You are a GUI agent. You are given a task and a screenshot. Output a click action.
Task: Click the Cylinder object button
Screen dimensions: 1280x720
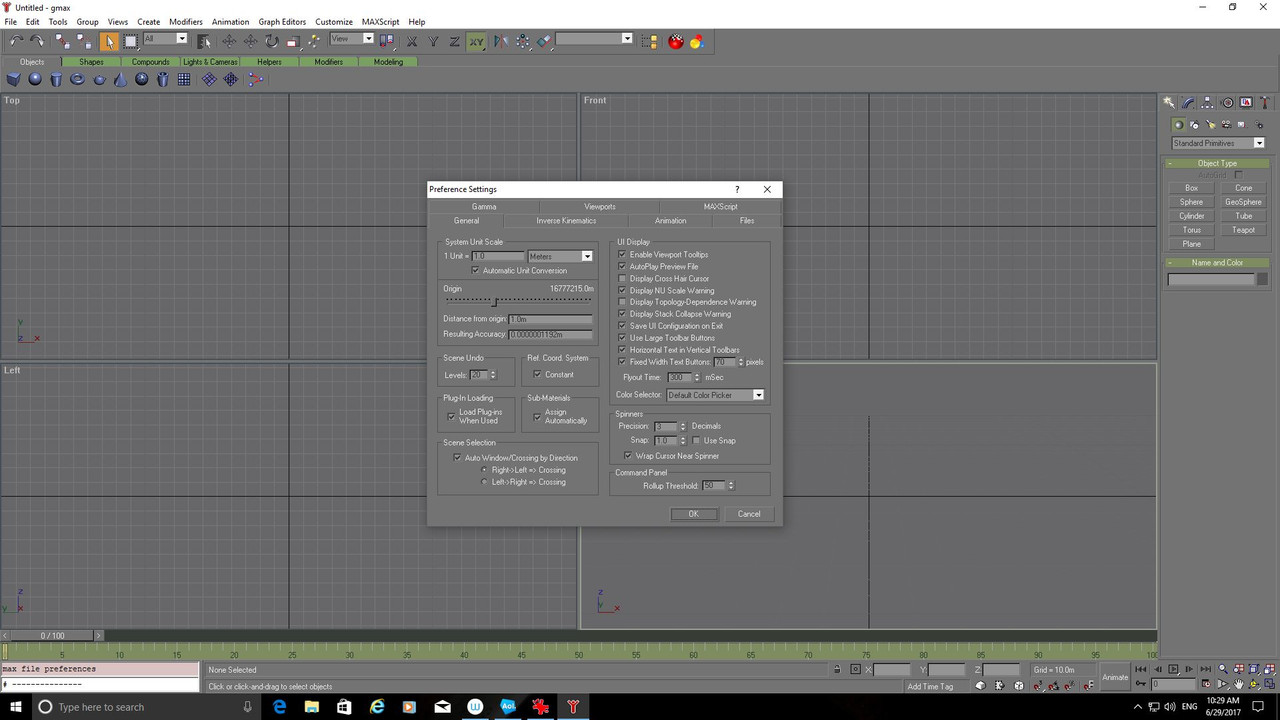coord(1192,216)
